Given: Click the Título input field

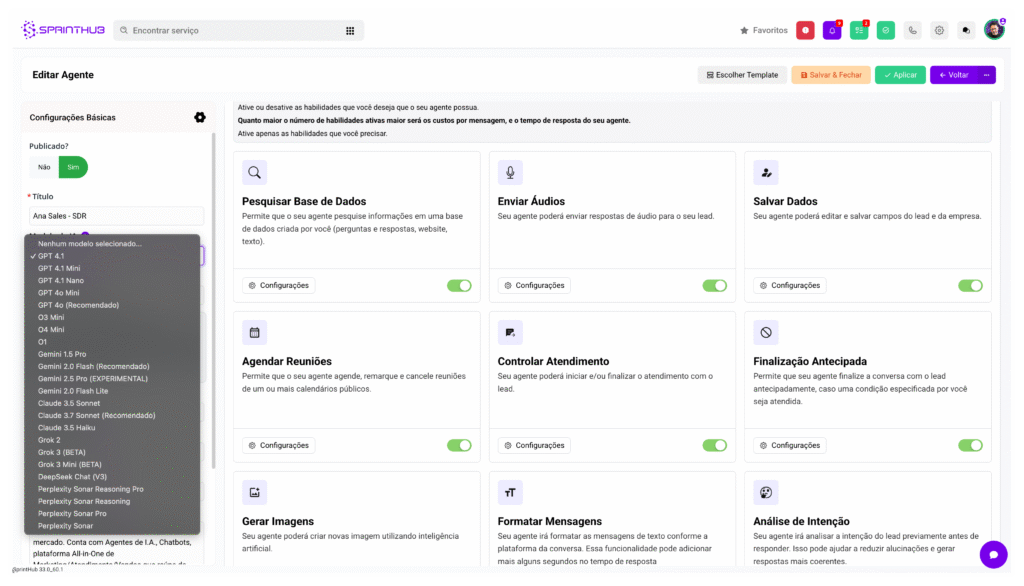Looking at the screenshot, I should coord(116,215).
